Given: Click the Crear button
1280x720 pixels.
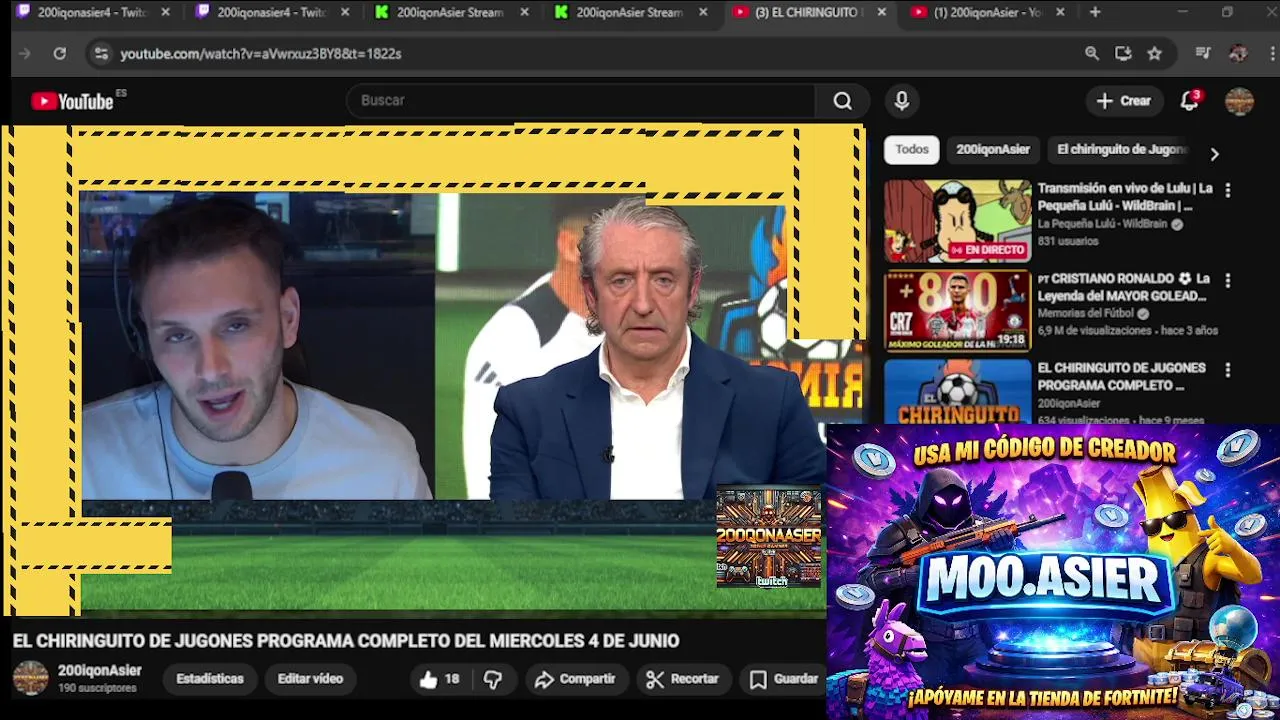Looking at the screenshot, I should 1124,101.
